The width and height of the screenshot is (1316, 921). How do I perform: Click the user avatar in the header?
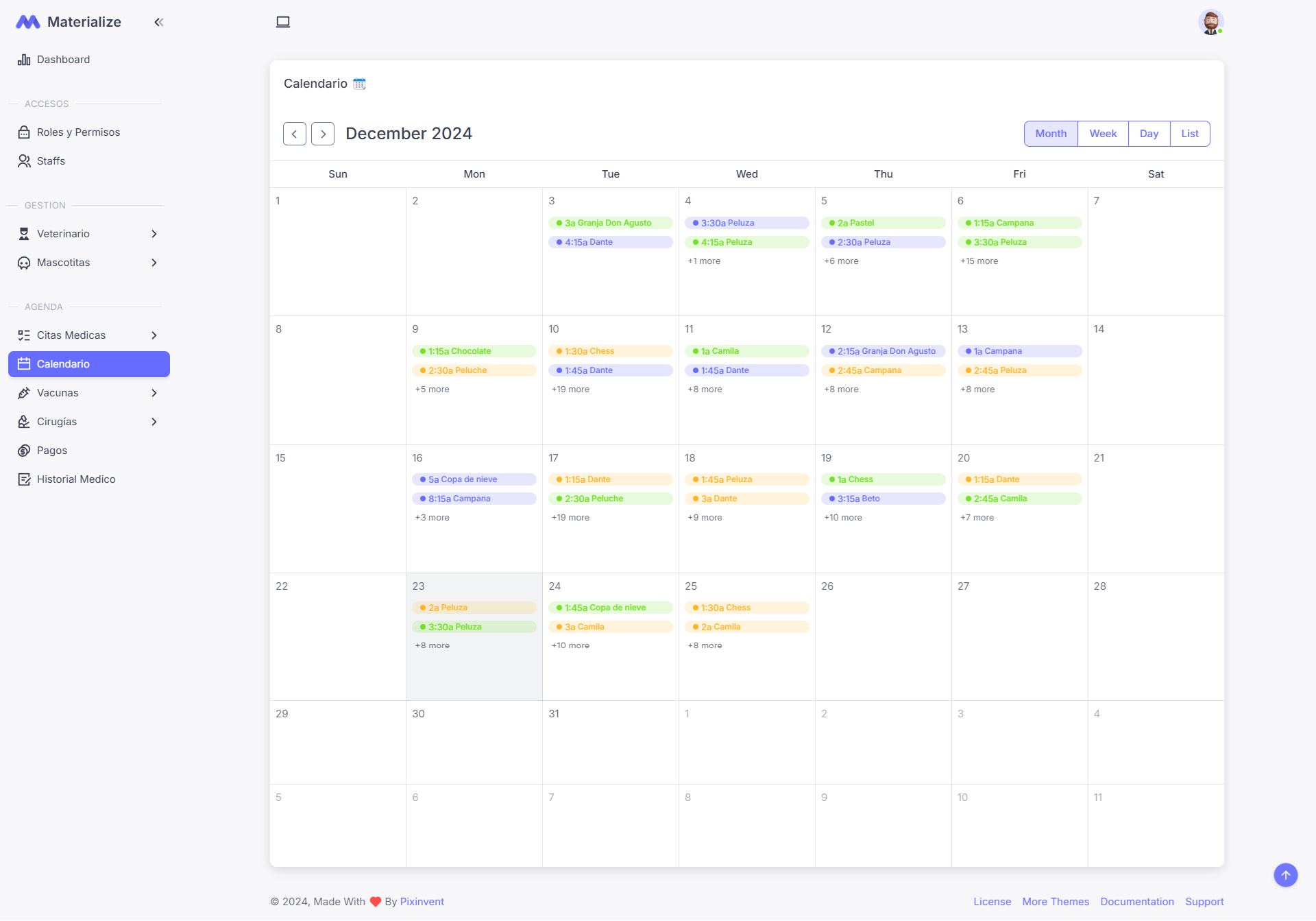(x=1211, y=22)
